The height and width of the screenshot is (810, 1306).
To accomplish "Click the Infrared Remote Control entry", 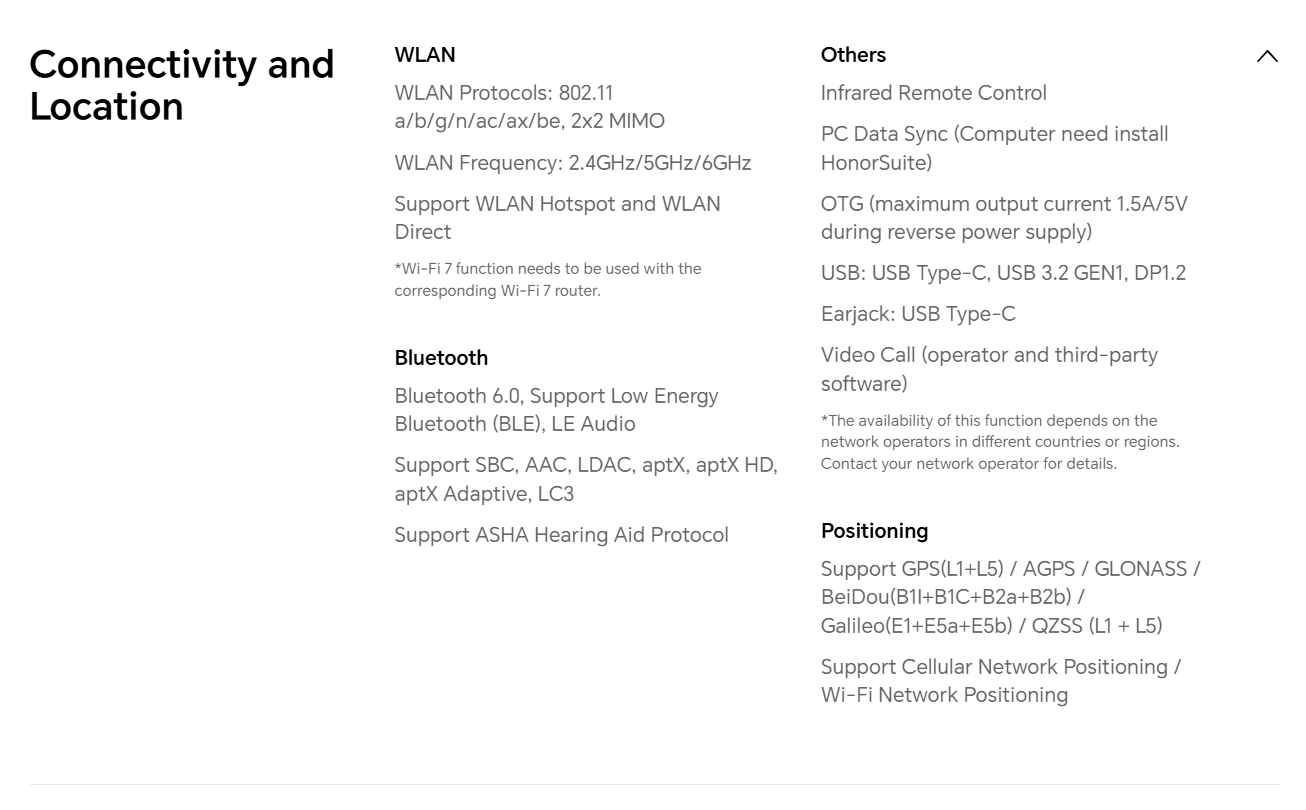I will (933, 93).
